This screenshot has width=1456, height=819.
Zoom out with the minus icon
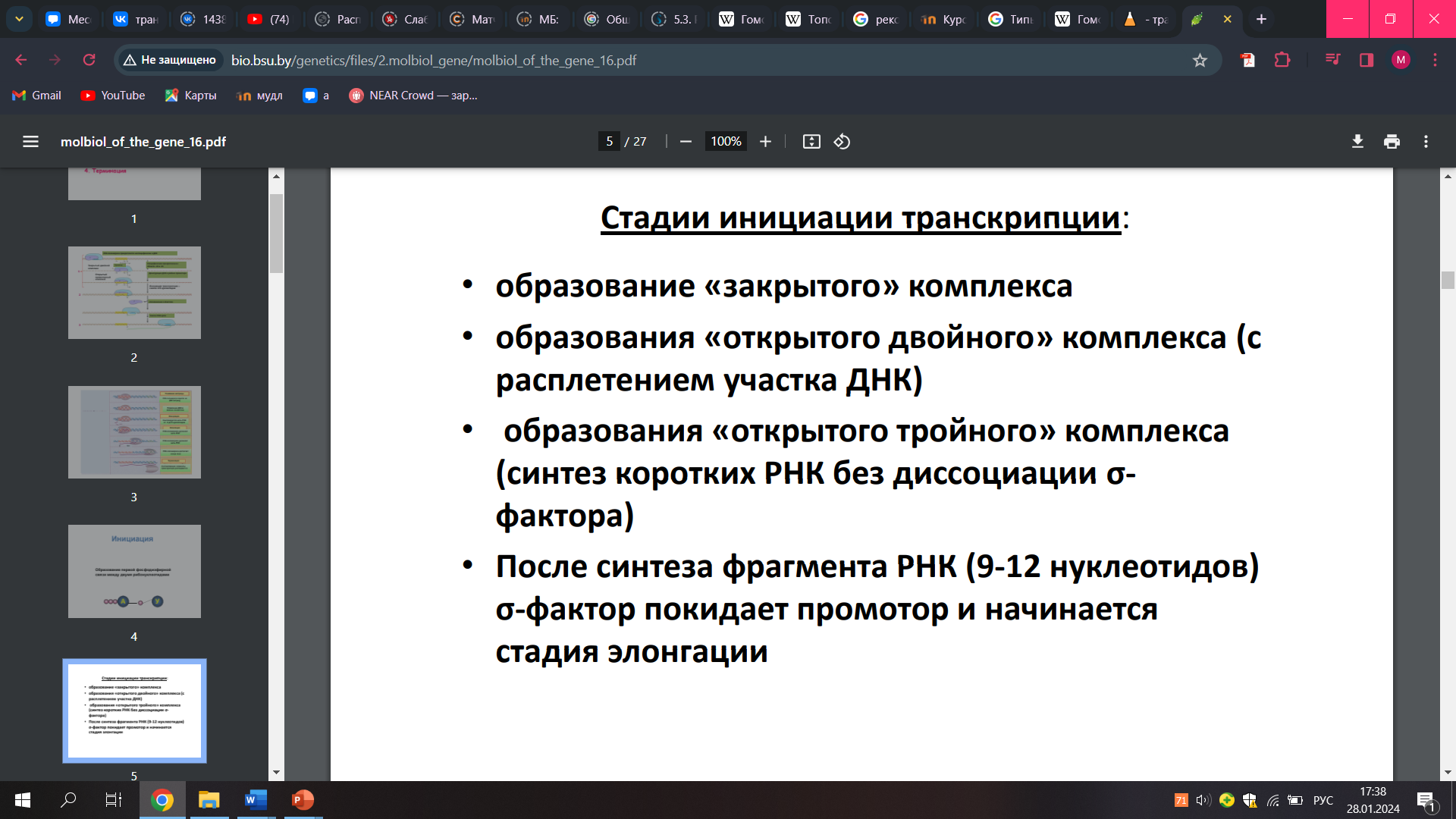coord(686,142)
